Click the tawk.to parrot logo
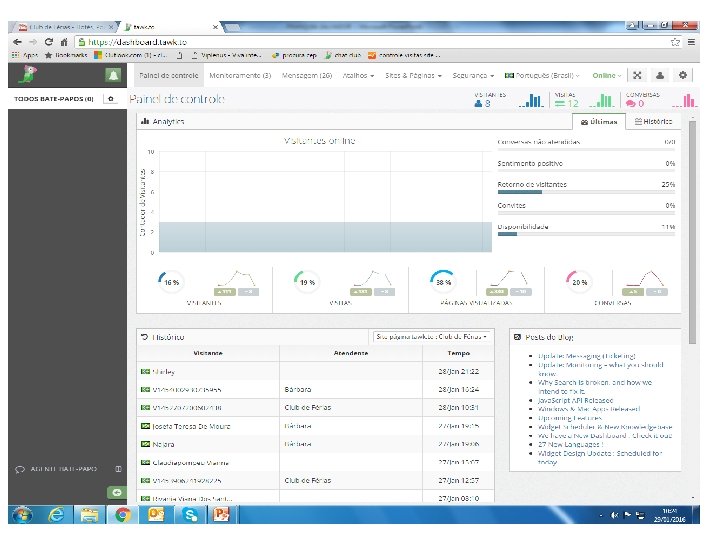 pos(28,74)
